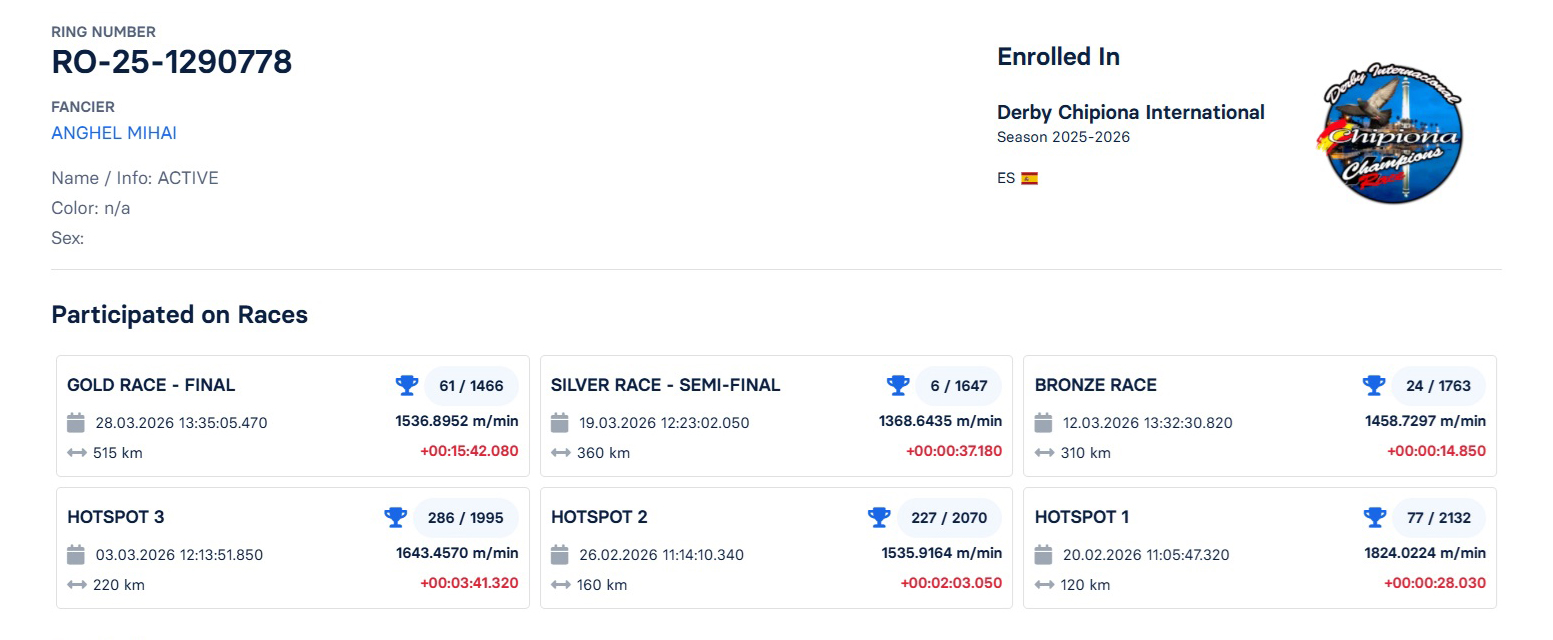
Task: Click the calendar icon on HOTSPOT 1 card
Action: (1045, 554)
